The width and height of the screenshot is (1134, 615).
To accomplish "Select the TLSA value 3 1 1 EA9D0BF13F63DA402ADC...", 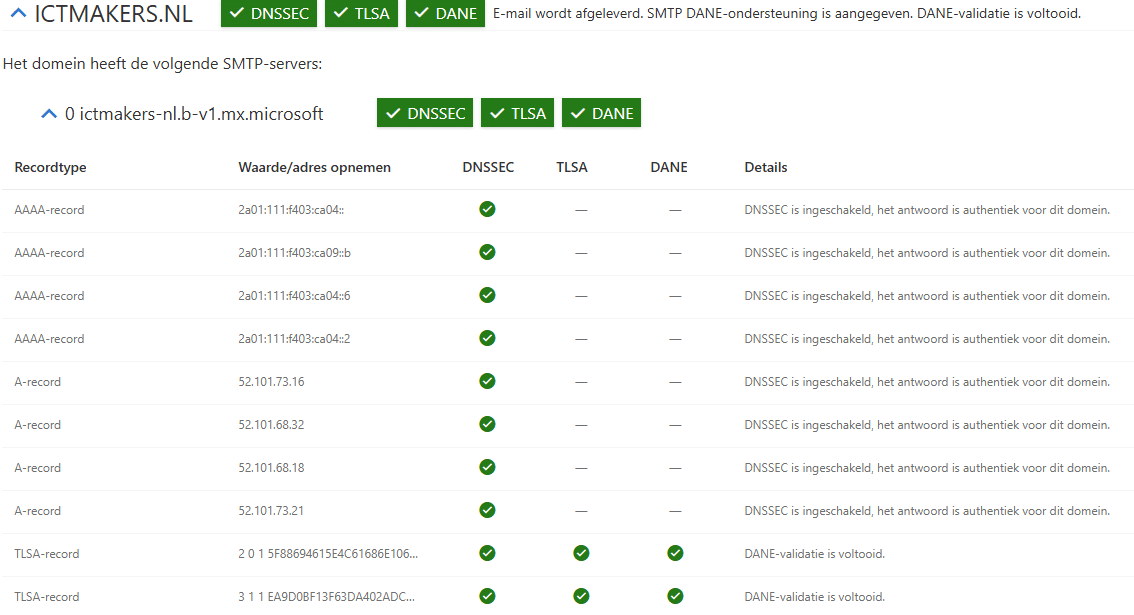I will click(x=326, y=597).
